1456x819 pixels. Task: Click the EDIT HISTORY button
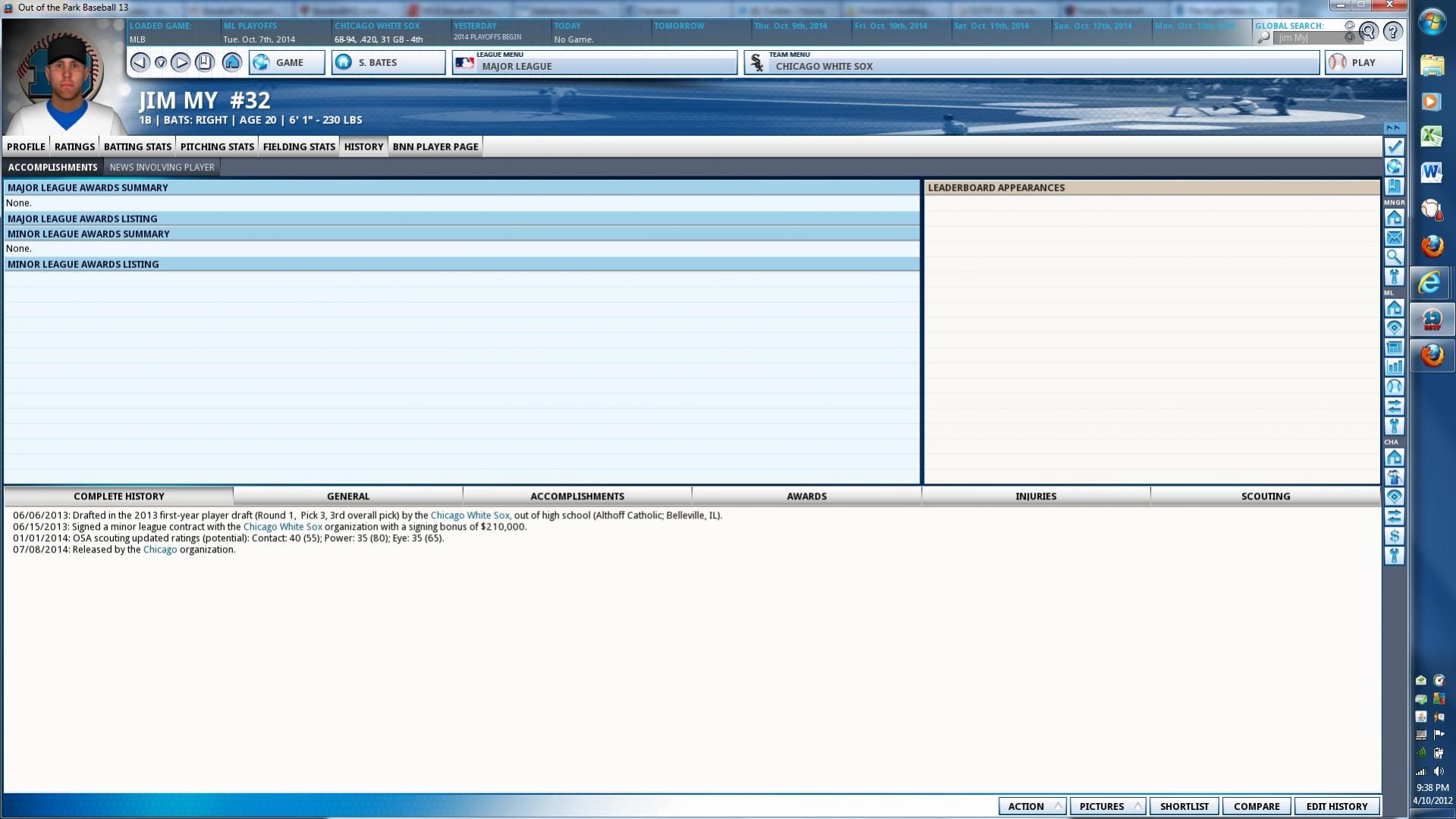click(x=1337, y=806)
